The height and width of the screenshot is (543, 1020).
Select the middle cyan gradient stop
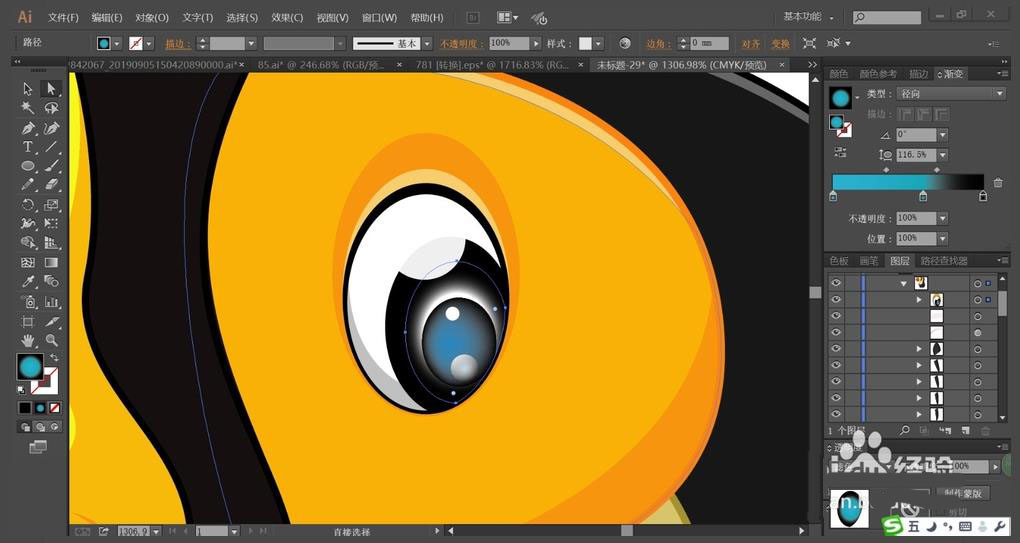tap(923, 196)
